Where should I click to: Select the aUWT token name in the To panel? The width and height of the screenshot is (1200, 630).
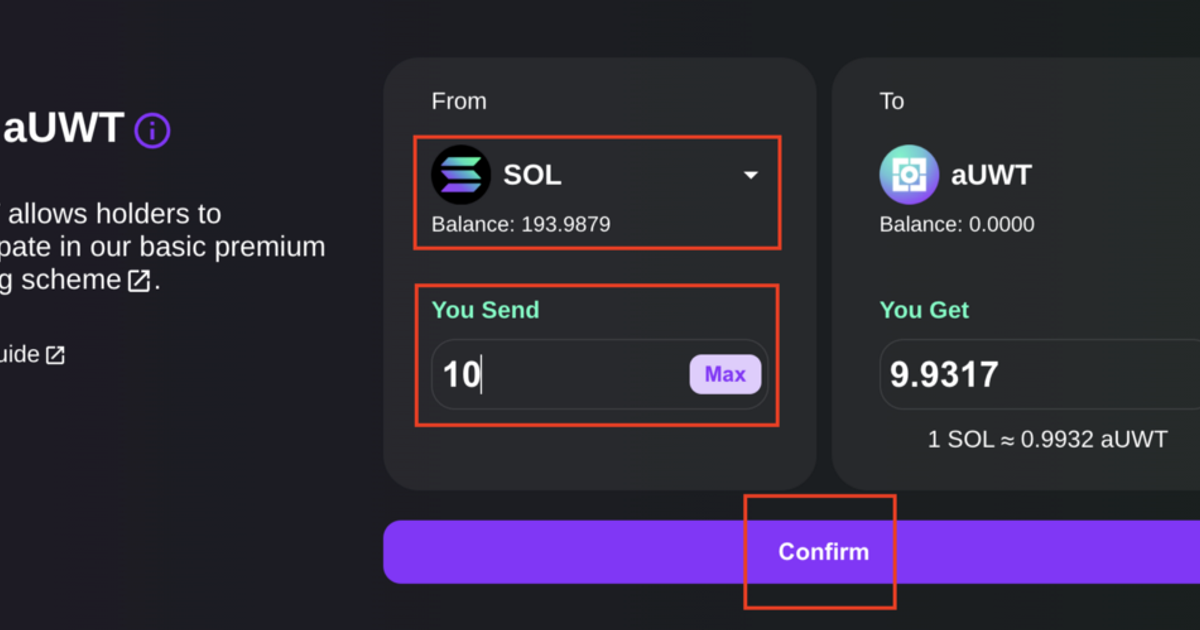tap(990, 175)
